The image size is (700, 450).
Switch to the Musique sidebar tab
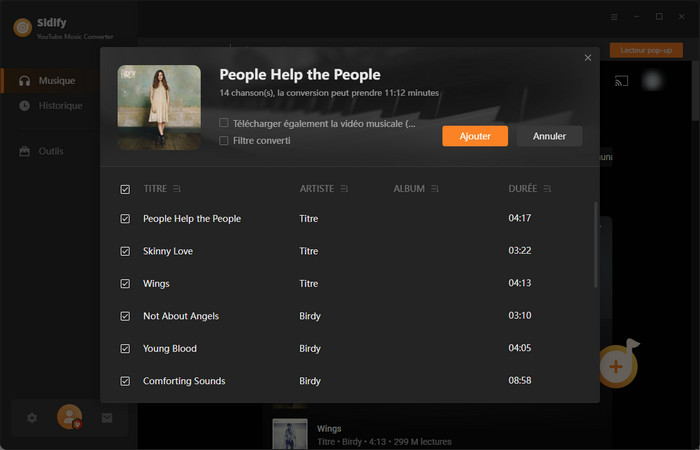tap(56, 80)
